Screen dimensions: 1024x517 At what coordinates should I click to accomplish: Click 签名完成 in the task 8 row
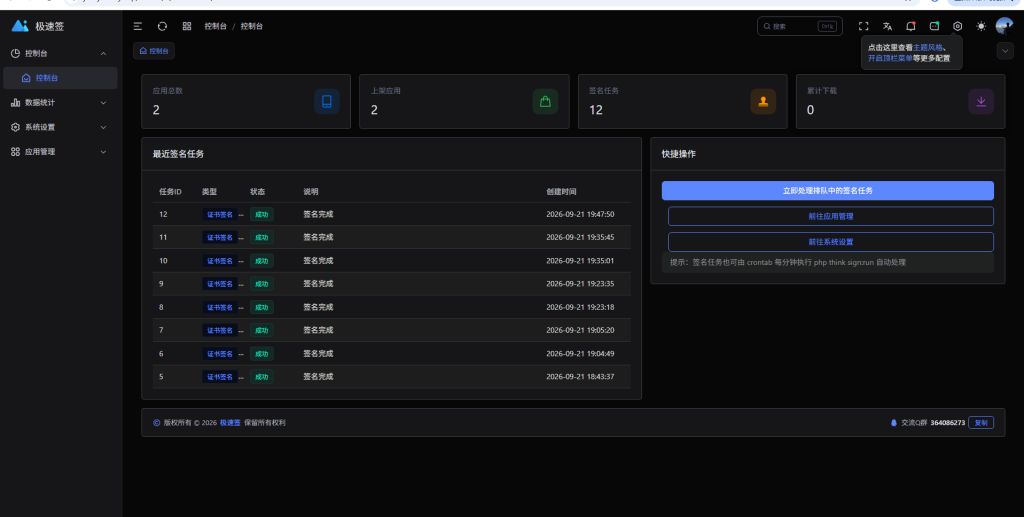318,307
